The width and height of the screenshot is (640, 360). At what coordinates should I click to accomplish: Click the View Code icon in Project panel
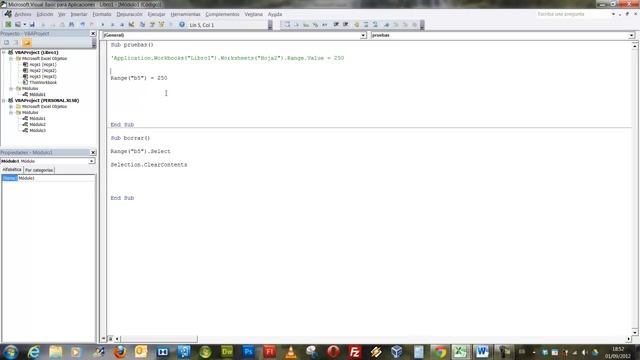(x=7, y=42)
